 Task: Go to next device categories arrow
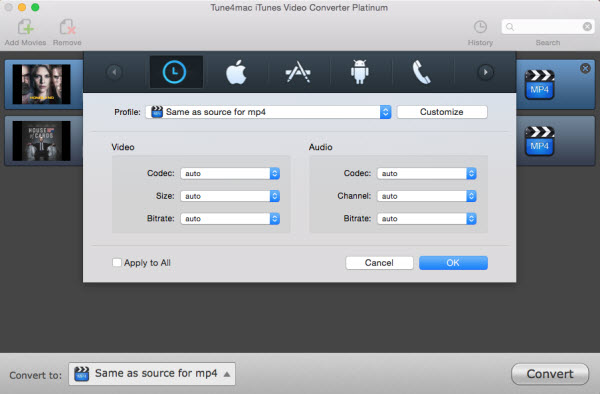486,72
